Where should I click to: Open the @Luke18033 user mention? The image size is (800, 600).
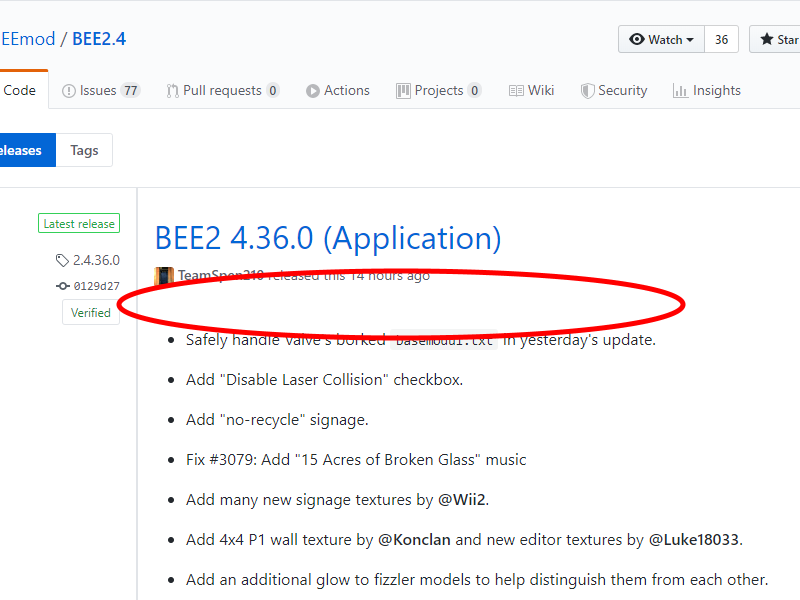[693, 539]
